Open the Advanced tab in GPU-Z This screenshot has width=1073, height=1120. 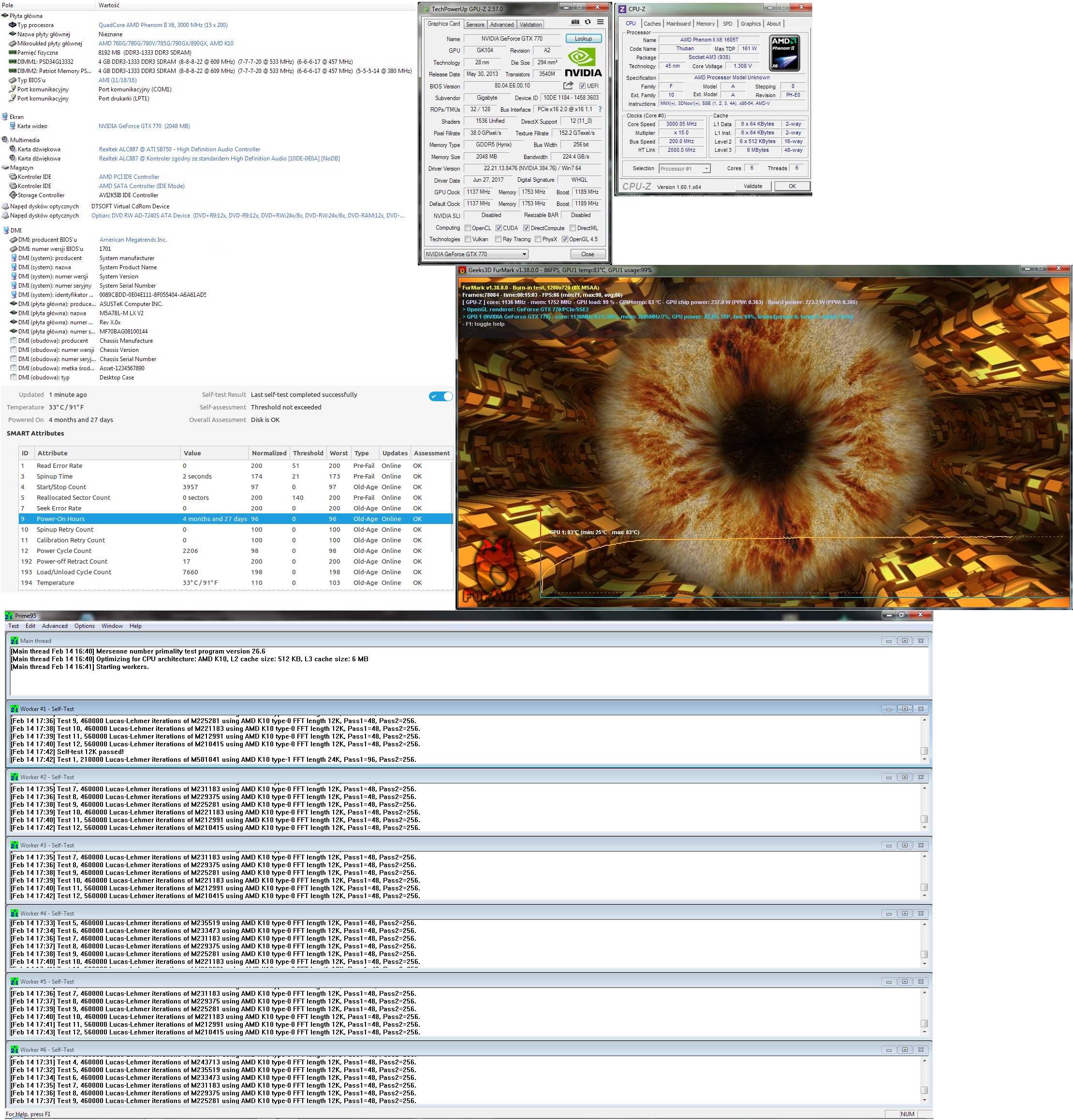(502, 25)
